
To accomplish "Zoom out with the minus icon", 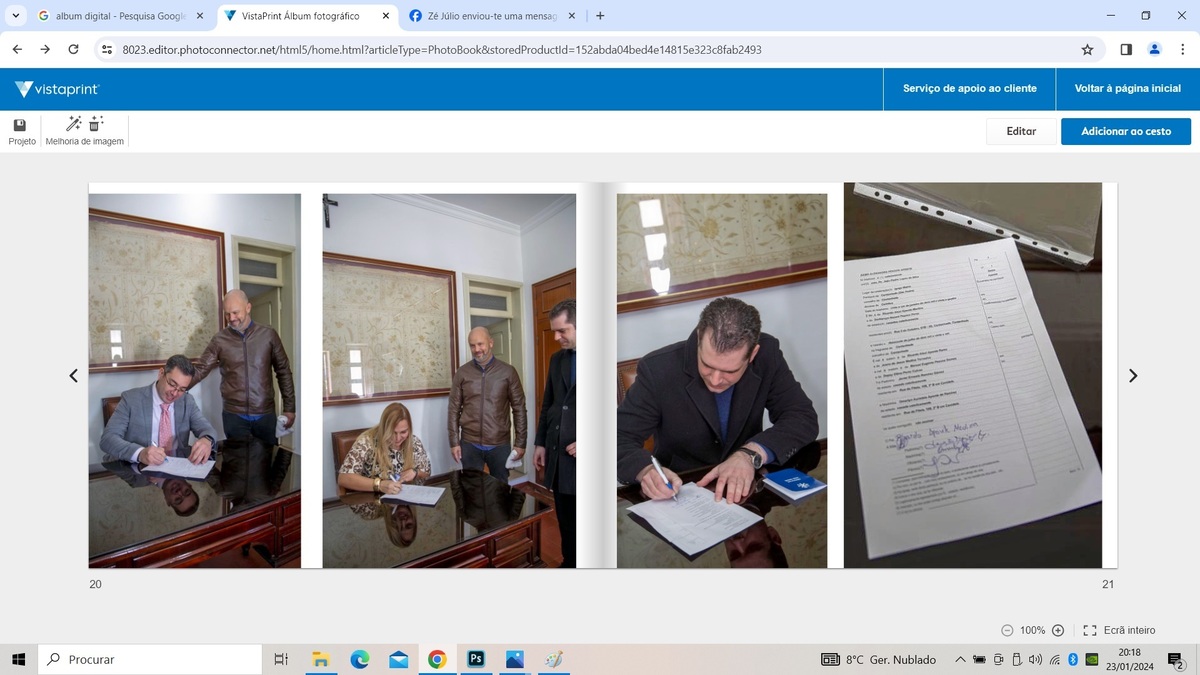I will (1007, 630).
